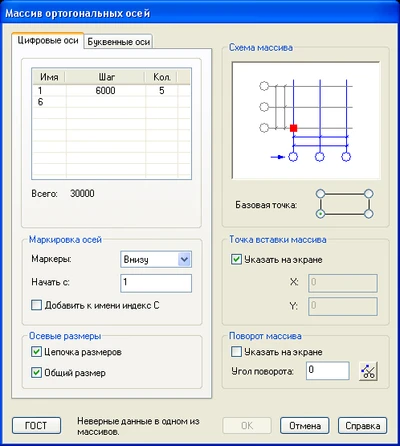Select the Цифровые оси tab
This screenshot has width=400, height=446.
[x=48, y=41]
